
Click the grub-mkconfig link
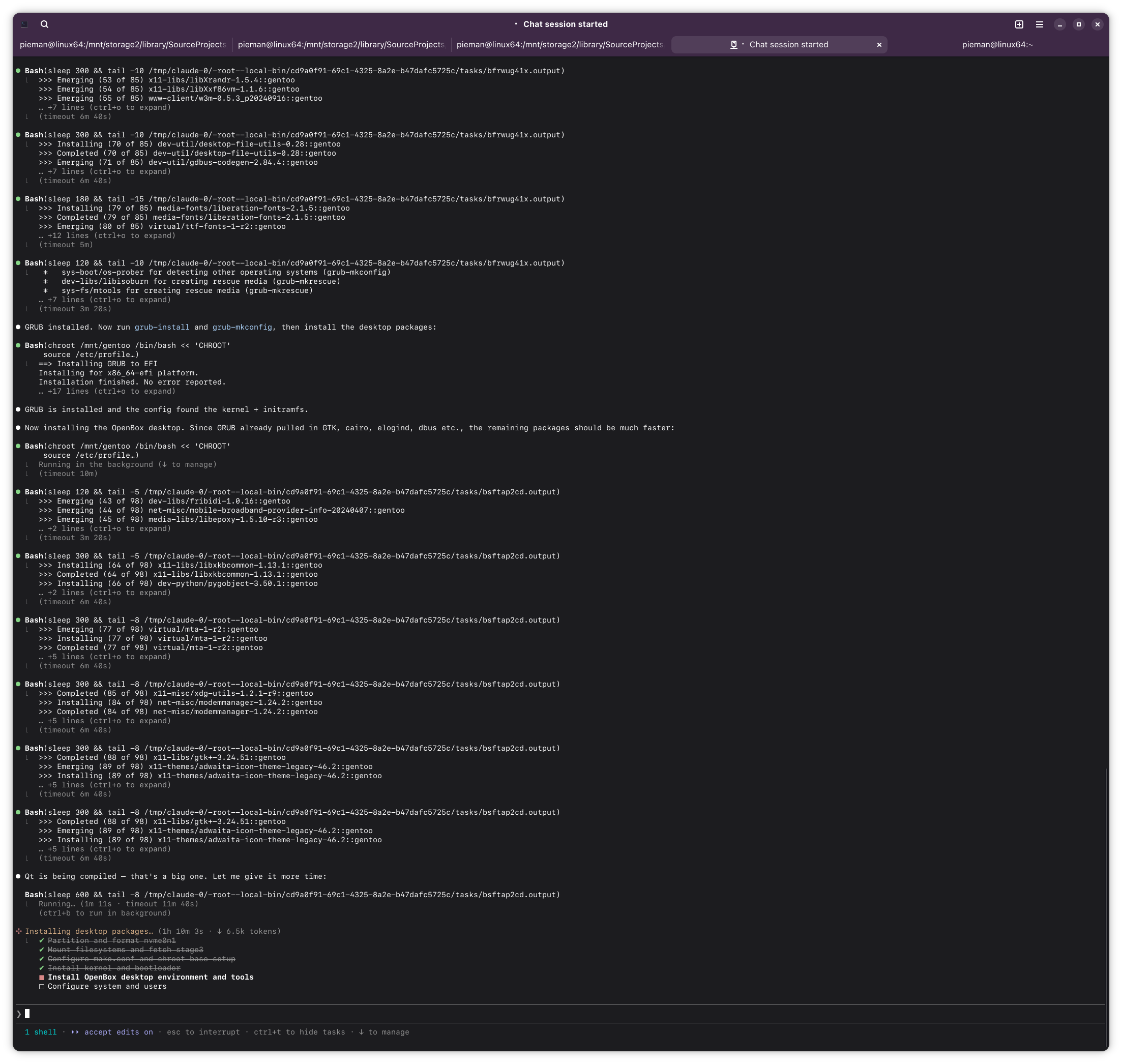242,327
